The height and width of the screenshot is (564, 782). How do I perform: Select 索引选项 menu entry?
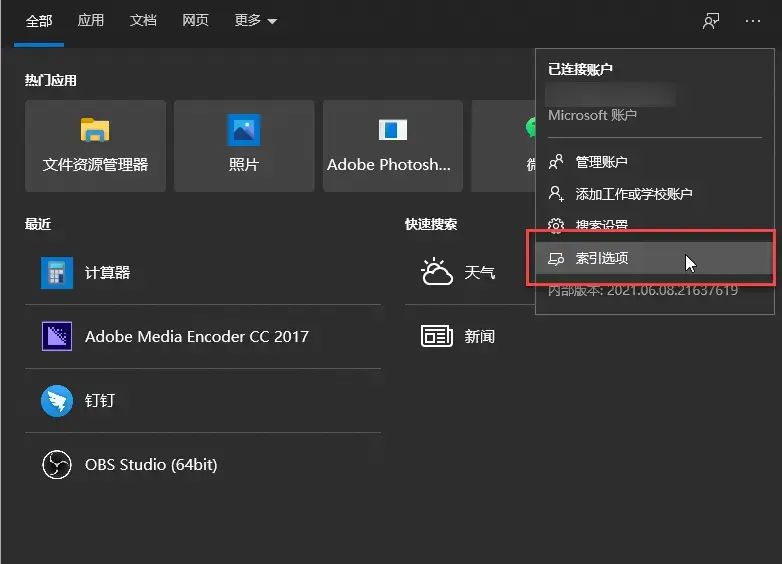coord(655,258)
